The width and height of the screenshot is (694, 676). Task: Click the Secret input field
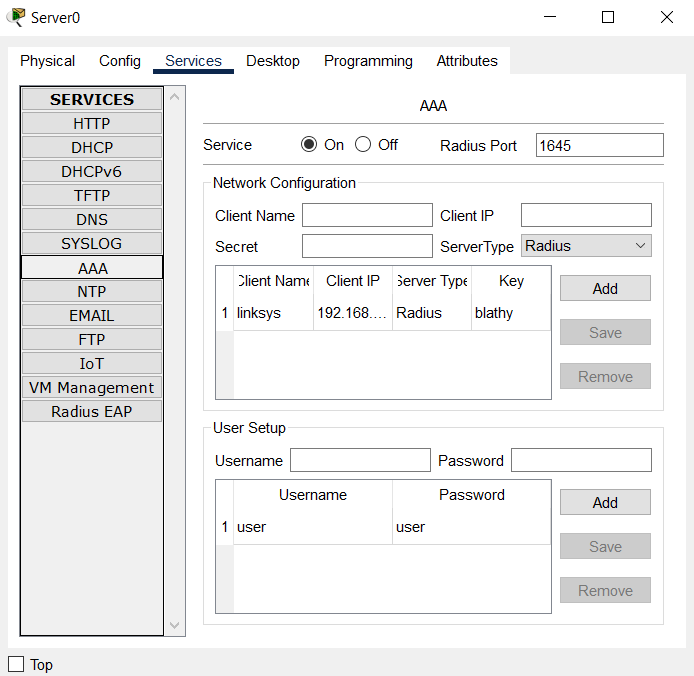367,247
